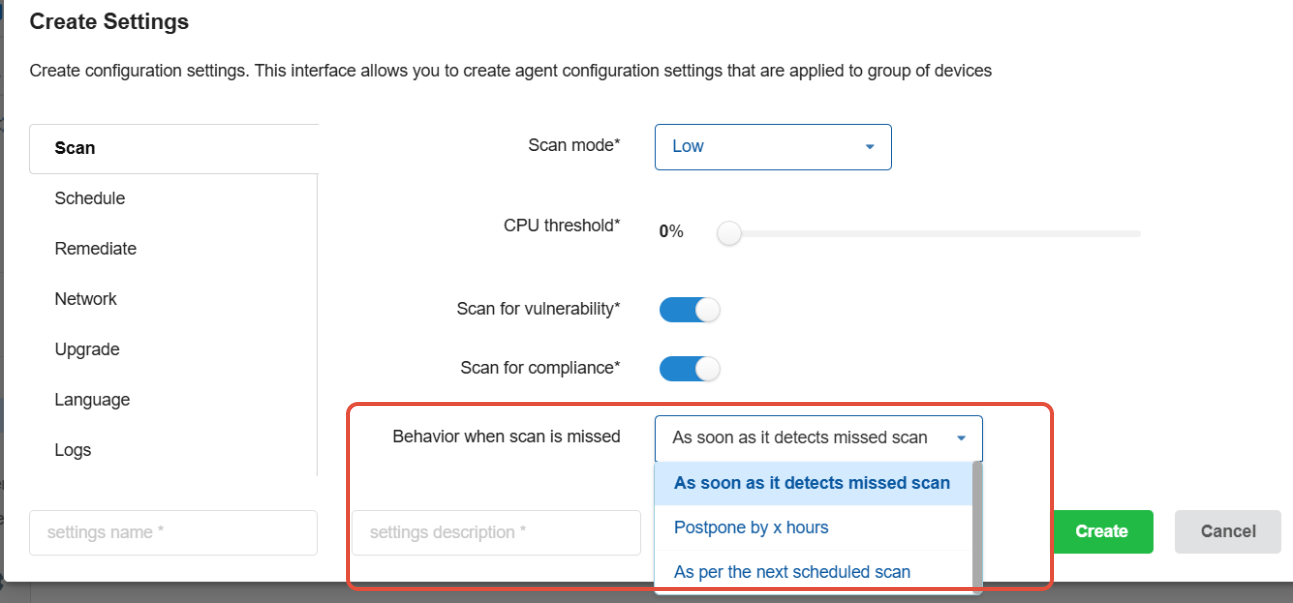
Task: Disable the Scan for vulnerability toggle
Action: (x=689, y=309)
